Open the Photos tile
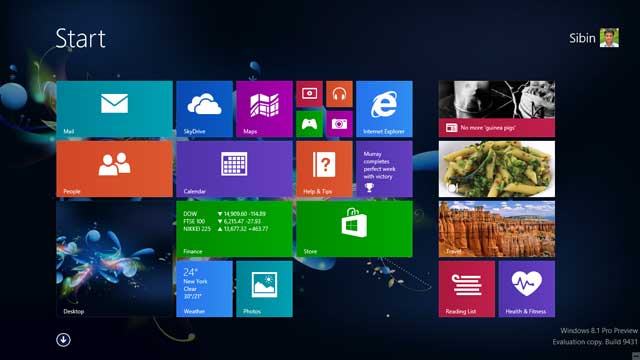Screen dimensions: 640x360 coord(264,289)
